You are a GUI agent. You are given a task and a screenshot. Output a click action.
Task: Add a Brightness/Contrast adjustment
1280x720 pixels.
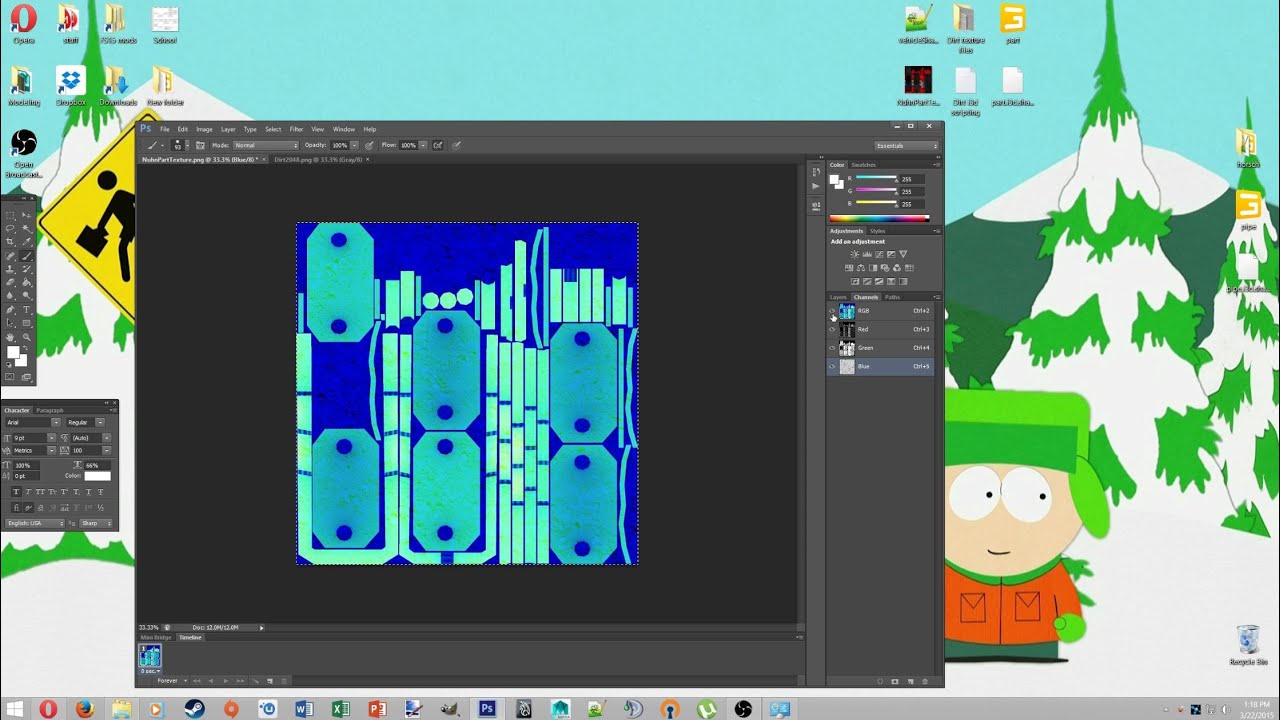tap(854, 255)
